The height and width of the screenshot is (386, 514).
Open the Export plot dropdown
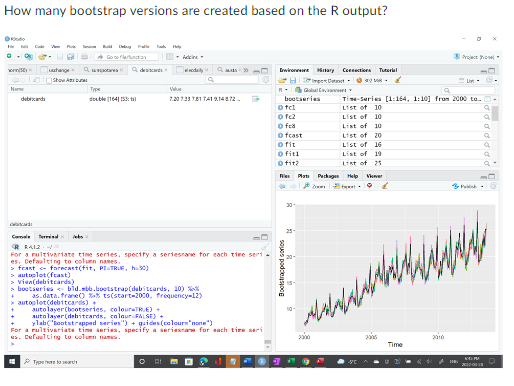point(347,186)
